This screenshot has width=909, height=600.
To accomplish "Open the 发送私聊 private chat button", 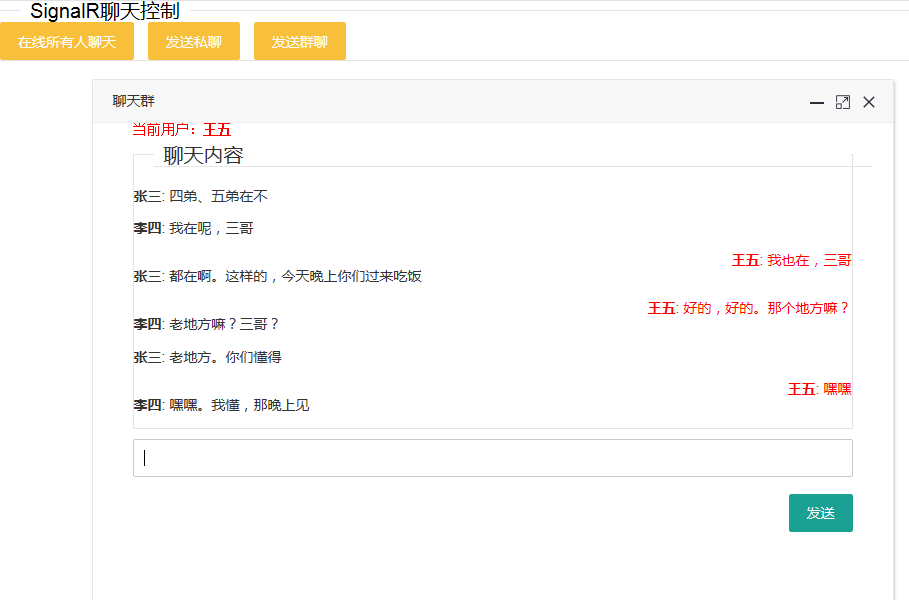I will point(194,41).
